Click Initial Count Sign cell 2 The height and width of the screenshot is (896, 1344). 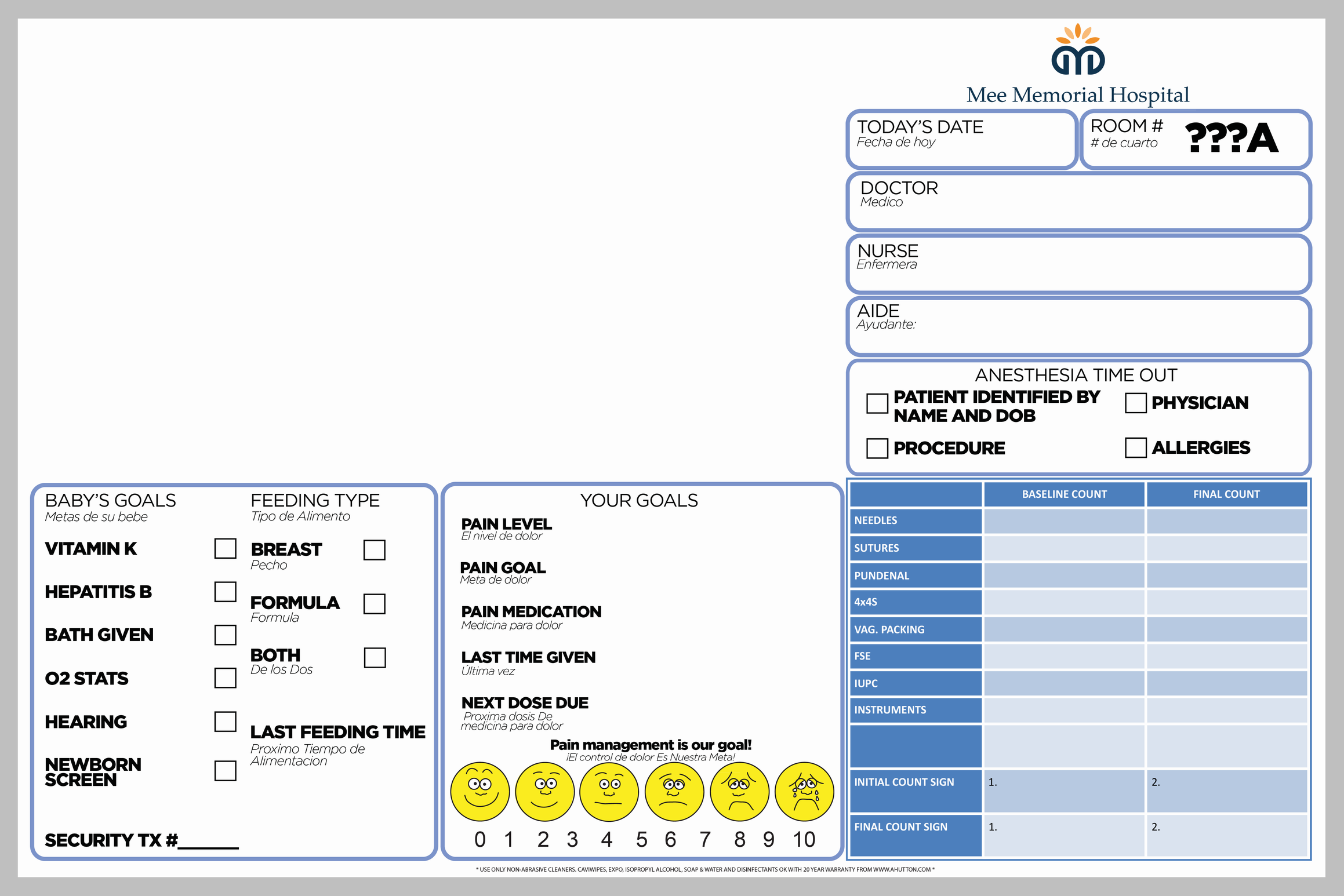point(1227,791)
